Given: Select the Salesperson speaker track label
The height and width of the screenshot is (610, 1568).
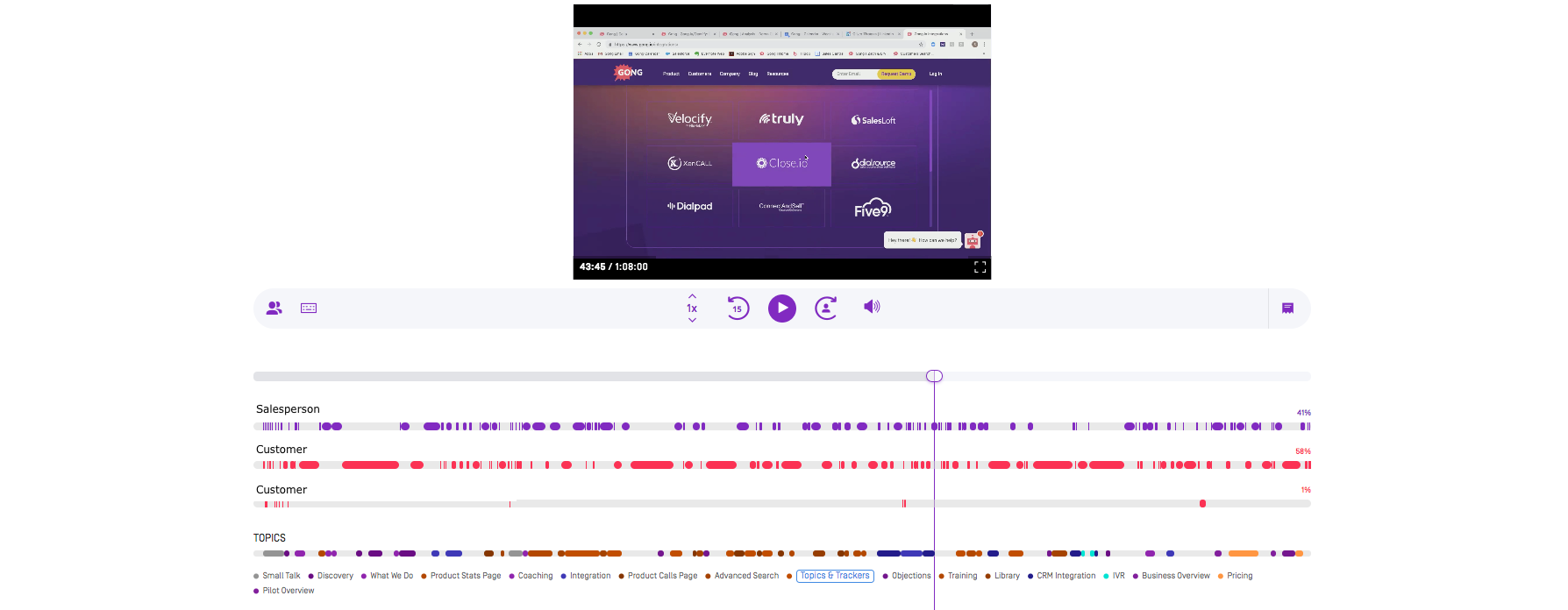Looking at the screenshot, I should pos(288,409).
